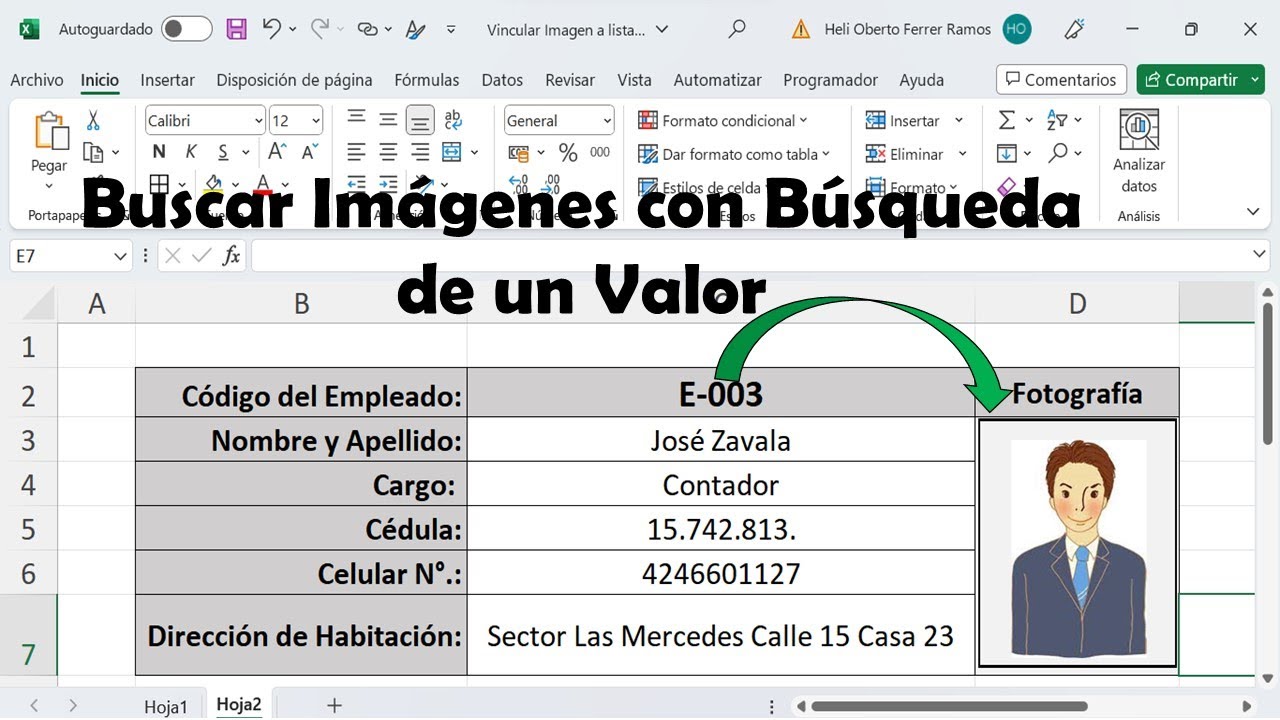The height and width of the screenshot is (720, 1280).
Task: Collapse the ribbon with chevron
Action: click(x=1253, y=212)
